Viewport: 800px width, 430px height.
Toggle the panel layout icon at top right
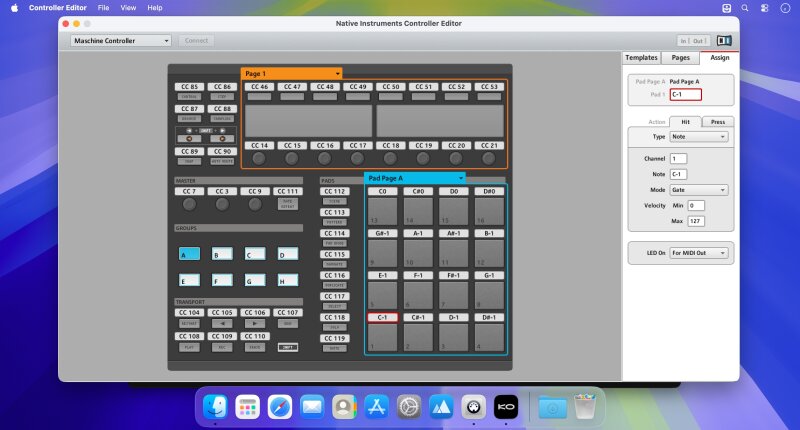[x=724, y=40]
